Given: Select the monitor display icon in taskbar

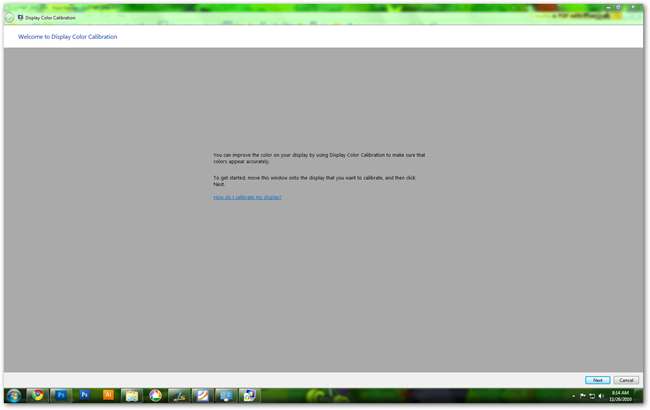Looking at the screenshot, I should (226, 395).
